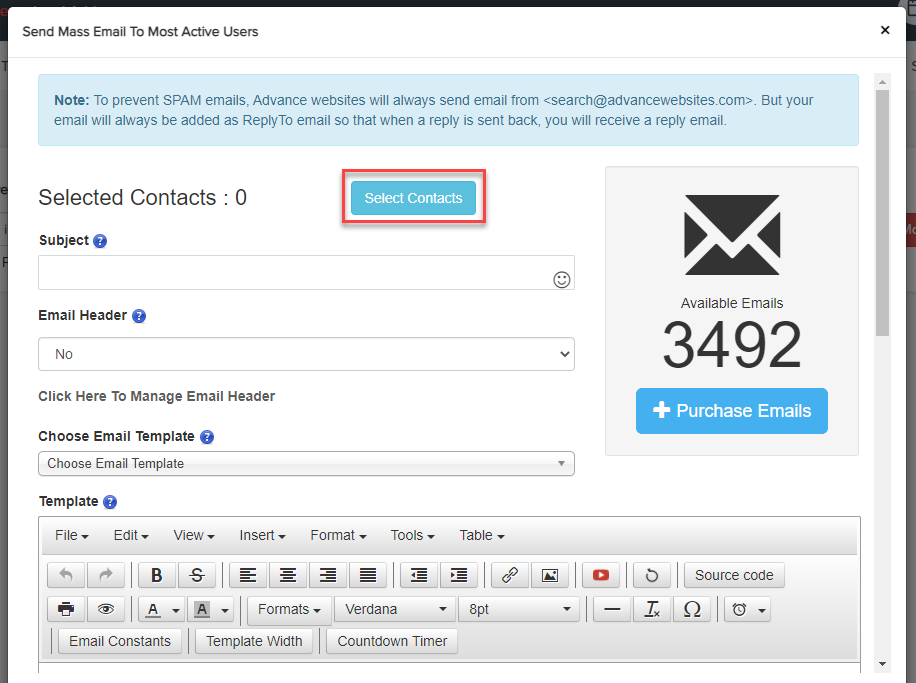Image resolution: width=916 pixels, height=683 pixels.
Task: Click the clear formatting icon
Action: 652,609
